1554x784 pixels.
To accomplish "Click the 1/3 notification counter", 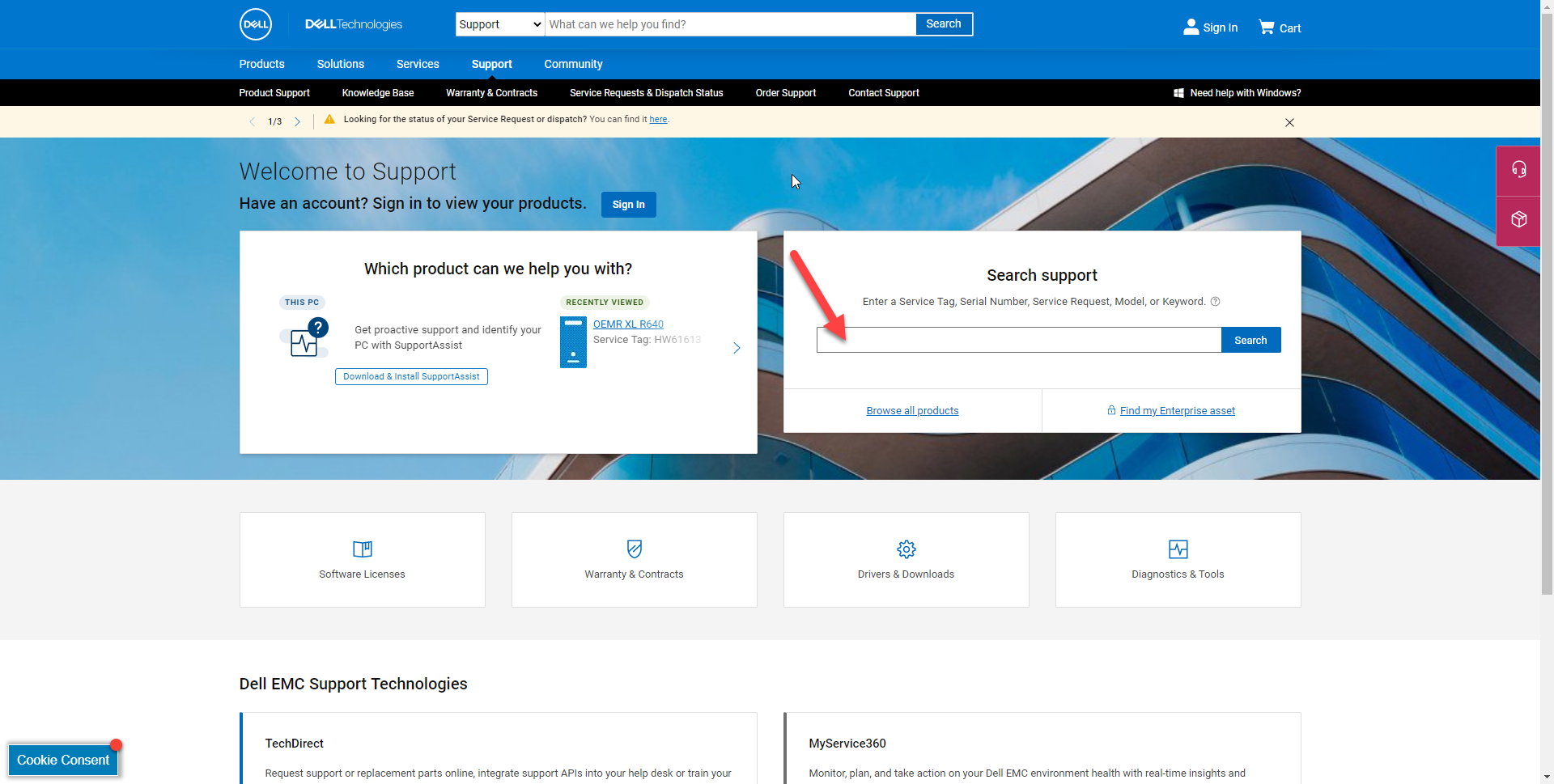I will pyautogui.click(x=275, y=121).
